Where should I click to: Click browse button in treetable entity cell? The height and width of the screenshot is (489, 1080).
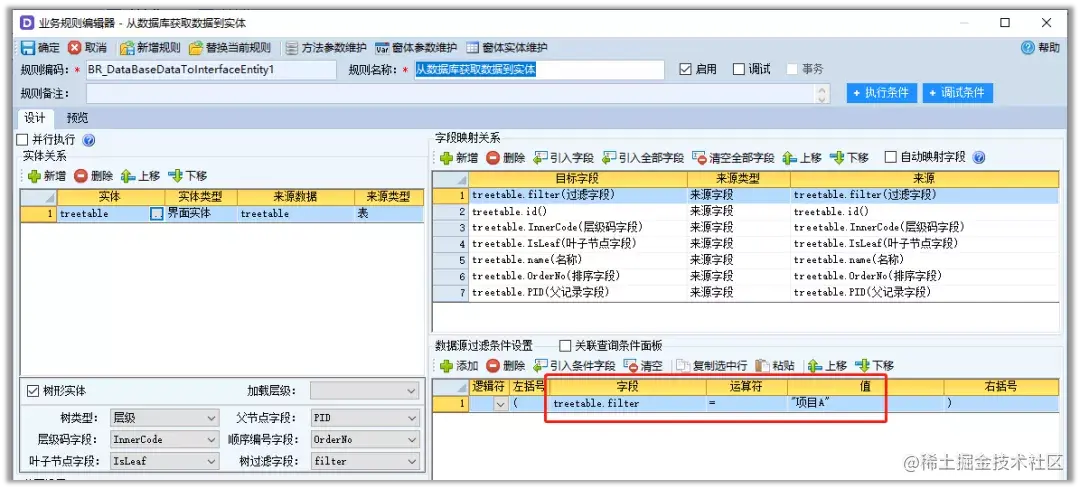click(x=156, y=214)
